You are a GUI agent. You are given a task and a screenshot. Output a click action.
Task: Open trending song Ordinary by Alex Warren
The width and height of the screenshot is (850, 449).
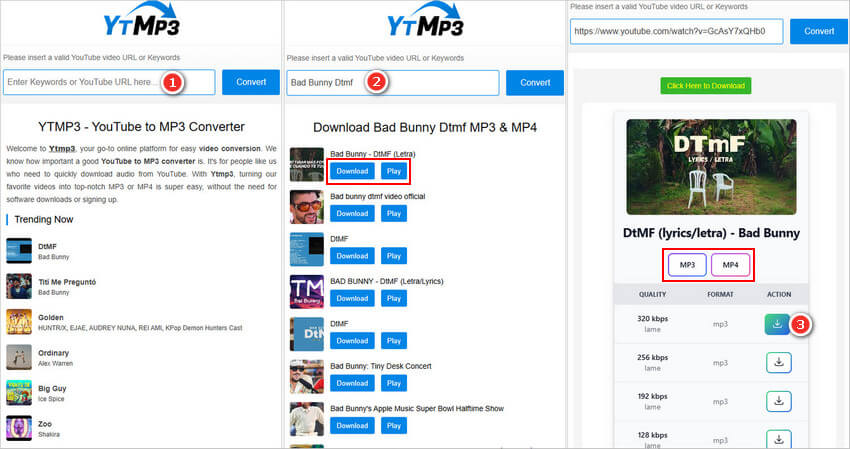[53, 353]
